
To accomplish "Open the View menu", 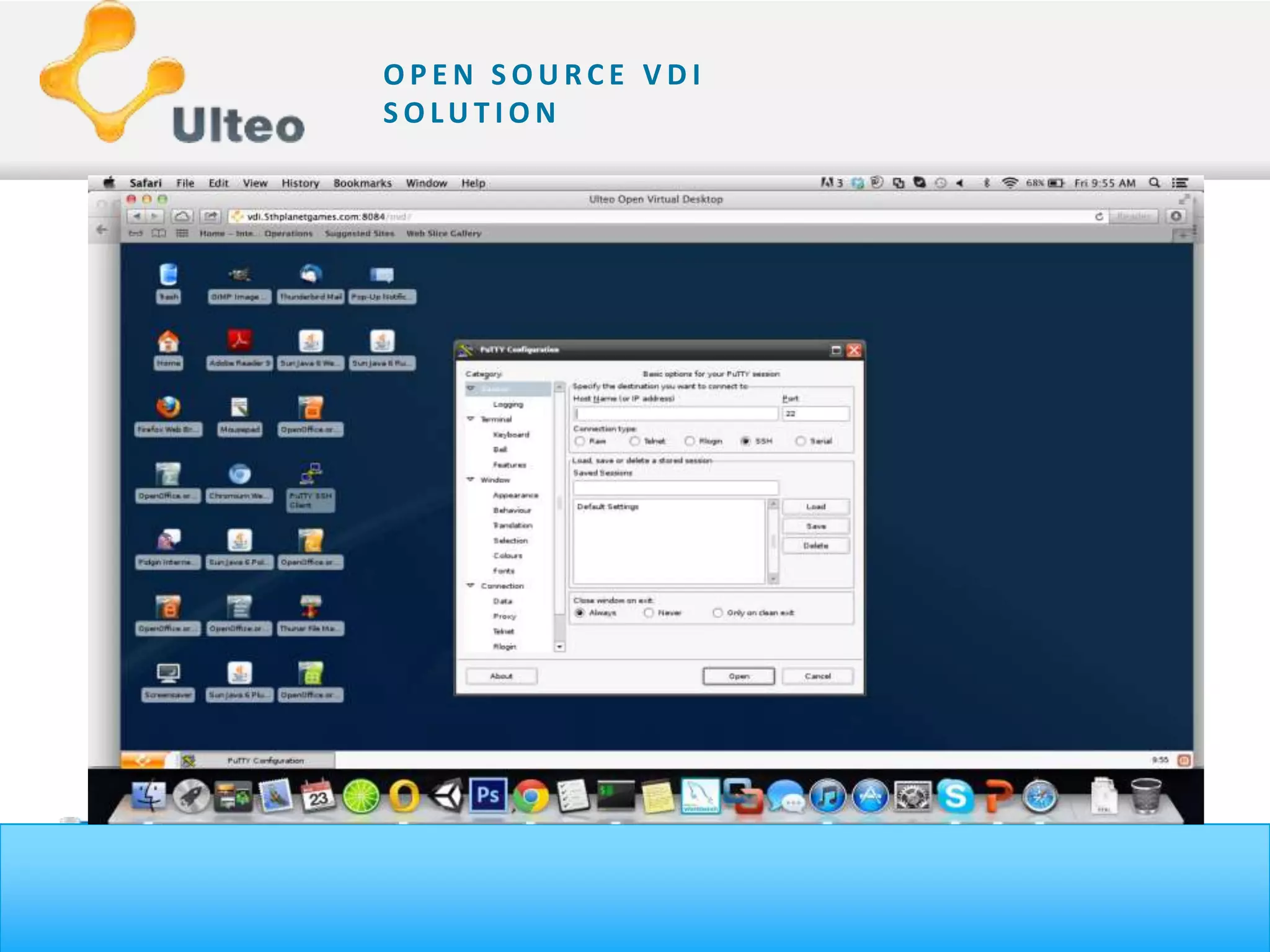I will (x=255, y=183).
